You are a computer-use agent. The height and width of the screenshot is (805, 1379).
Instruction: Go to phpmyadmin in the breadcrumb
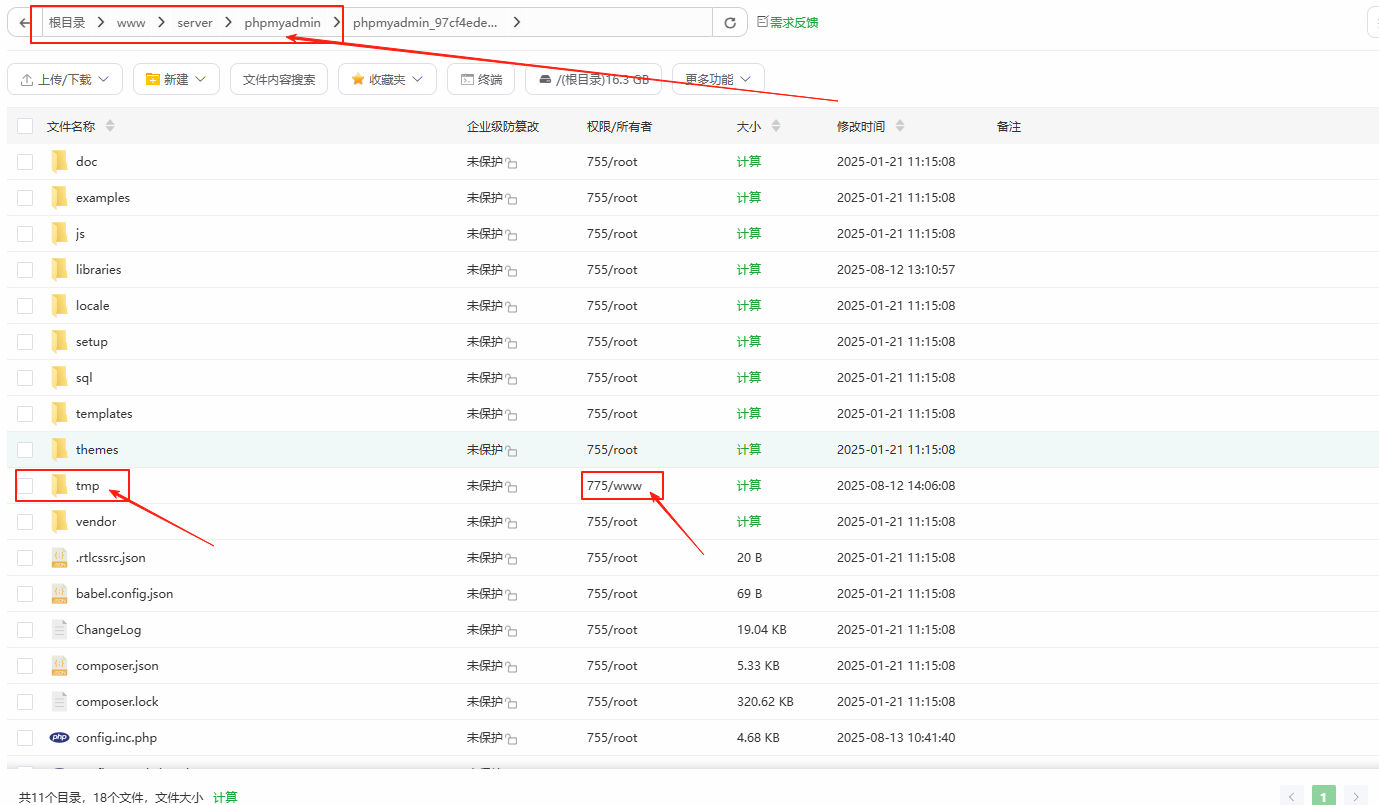coord(282,22)
